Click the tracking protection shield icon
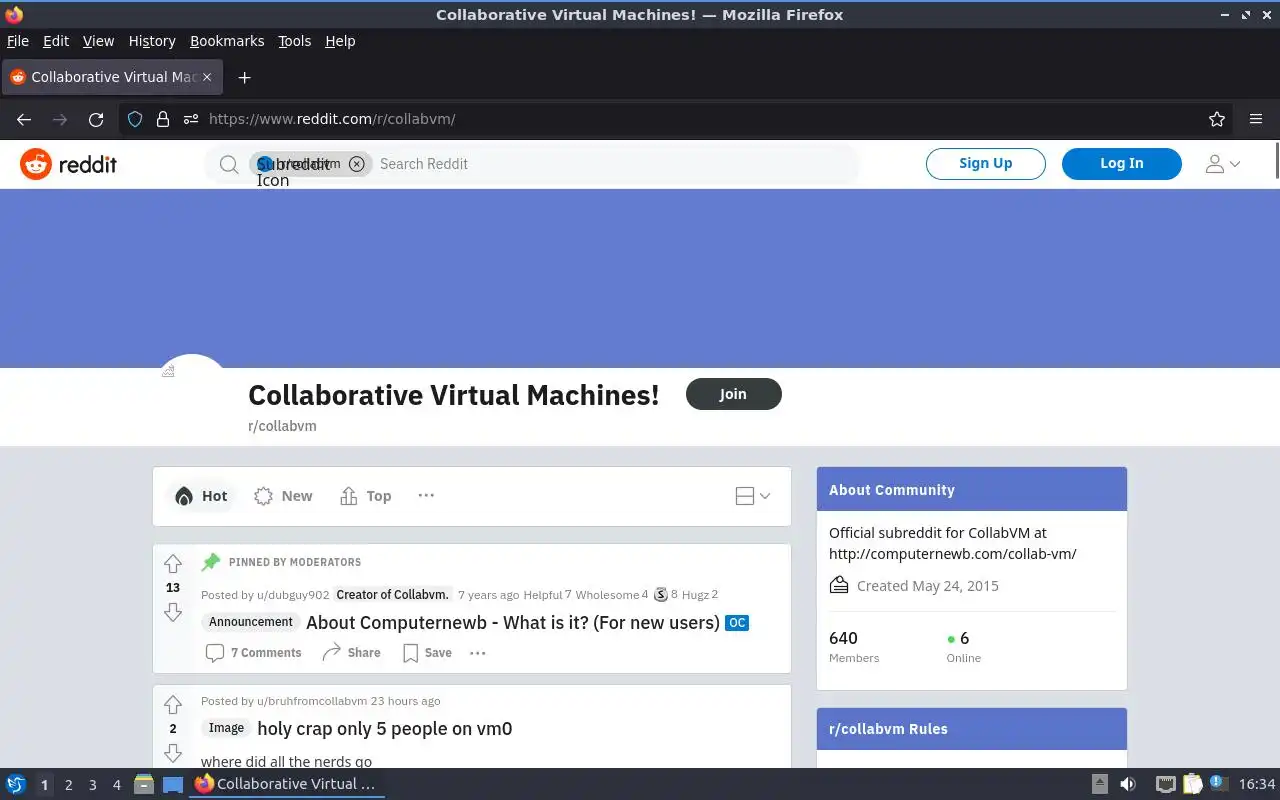Screen dimensions: 1280x800 pyautogui.click(x=135, y=119)
